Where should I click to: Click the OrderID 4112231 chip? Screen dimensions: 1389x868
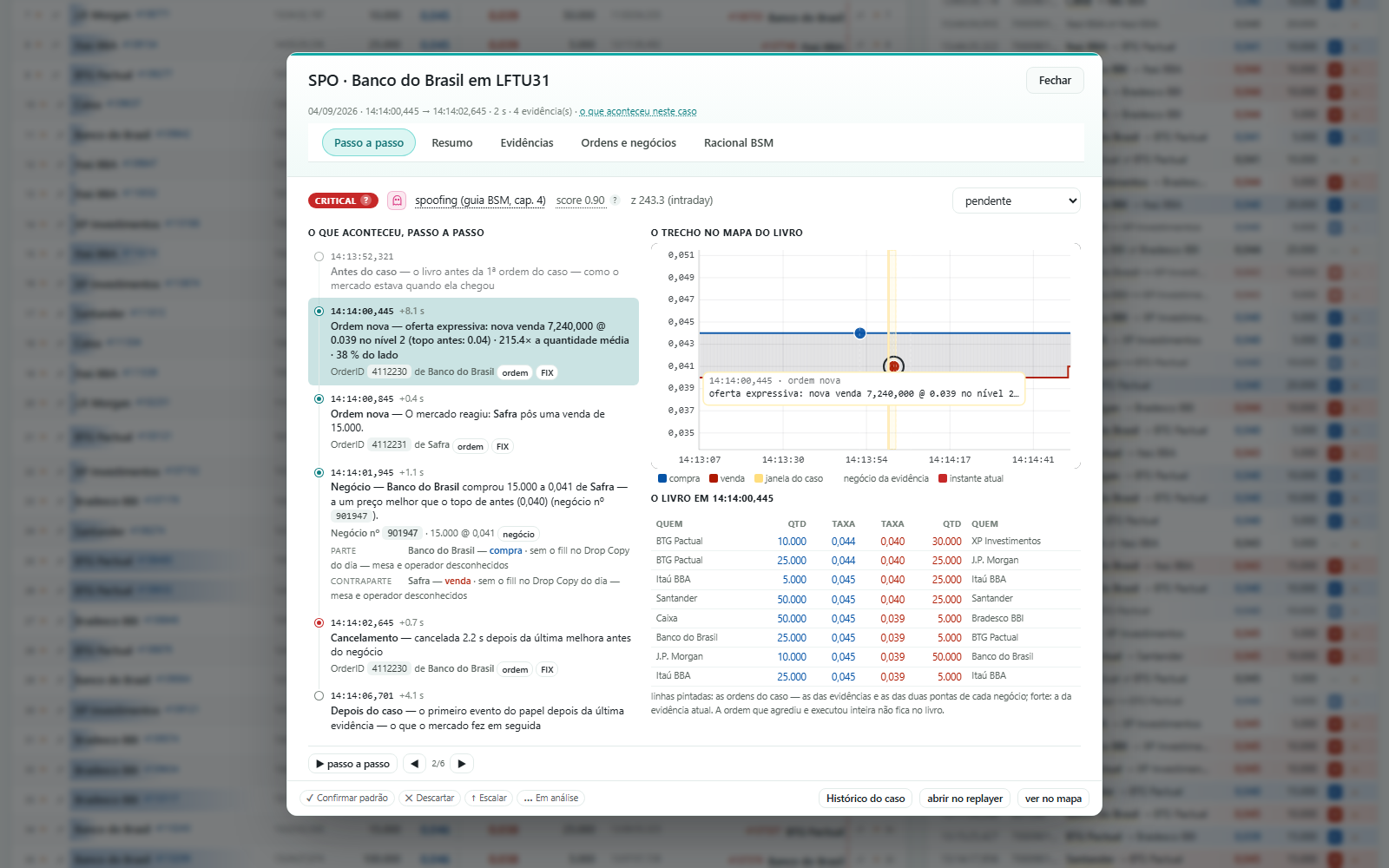tap(389, 444)
